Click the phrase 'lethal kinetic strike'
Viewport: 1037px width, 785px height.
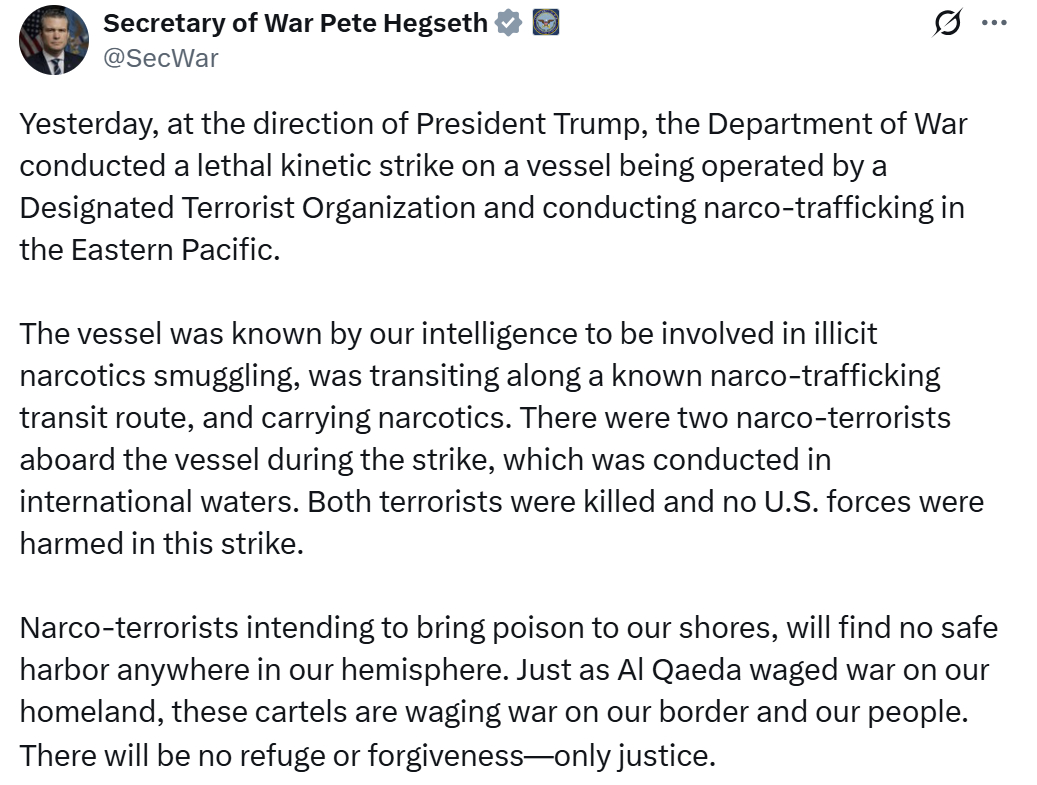point(354,165)
